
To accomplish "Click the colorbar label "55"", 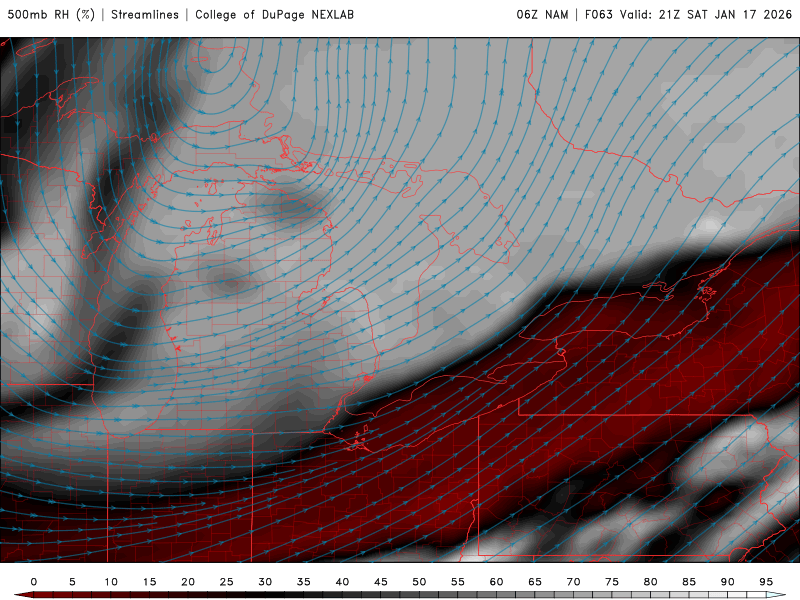I will [x=458, y=582].
